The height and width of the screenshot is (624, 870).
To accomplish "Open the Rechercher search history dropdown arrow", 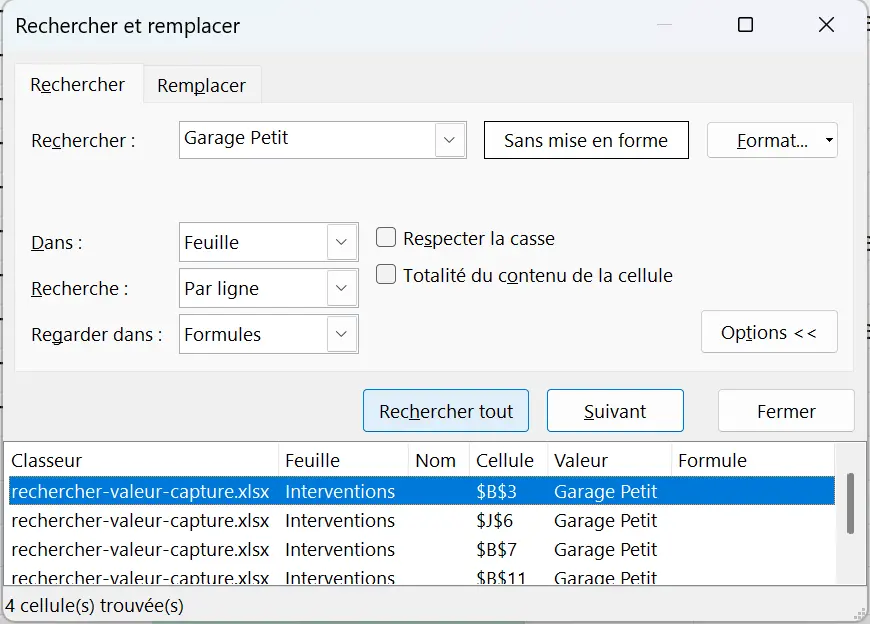I will tap(449, 140).
